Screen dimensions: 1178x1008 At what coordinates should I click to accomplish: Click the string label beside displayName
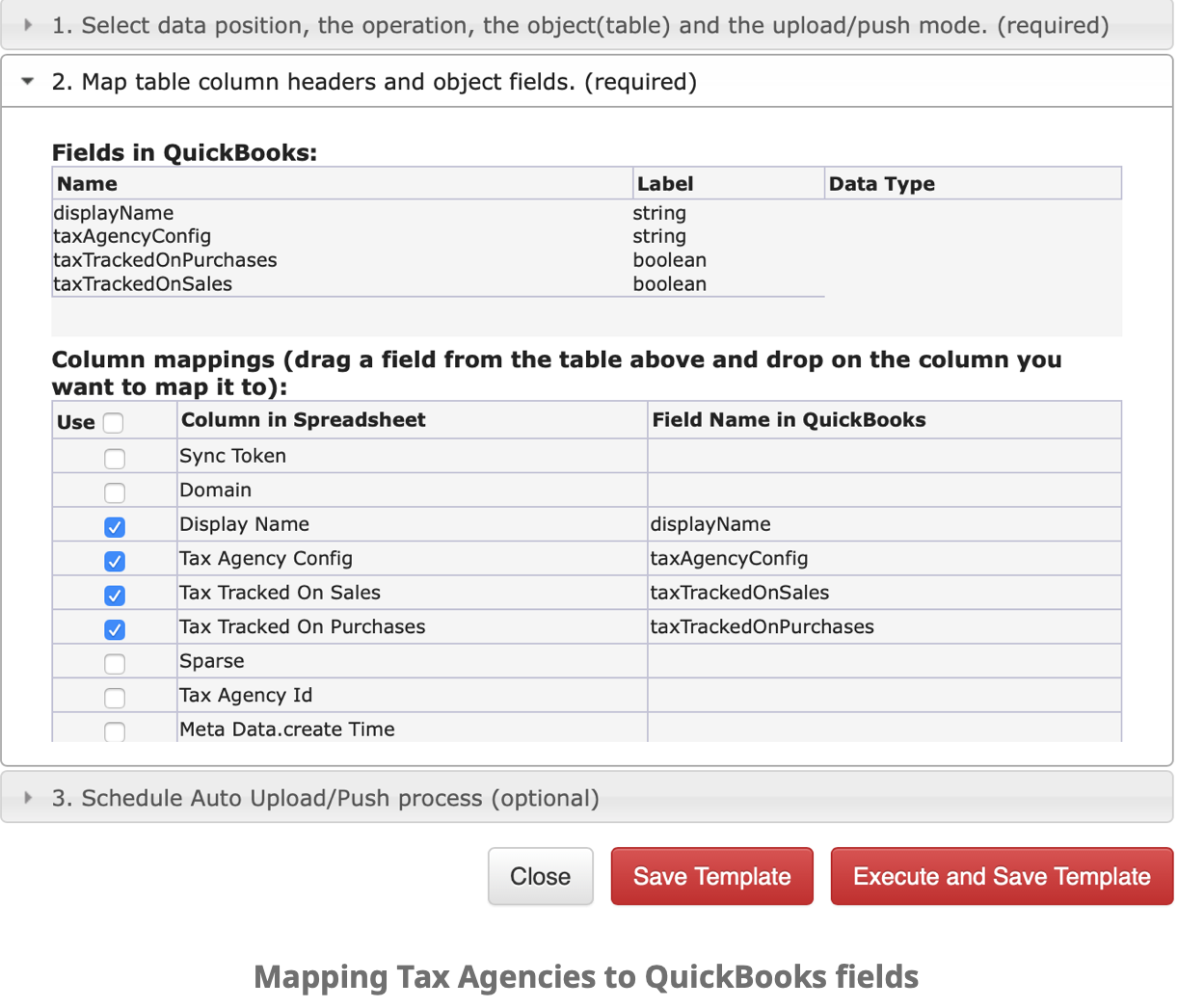click(659, 213)
